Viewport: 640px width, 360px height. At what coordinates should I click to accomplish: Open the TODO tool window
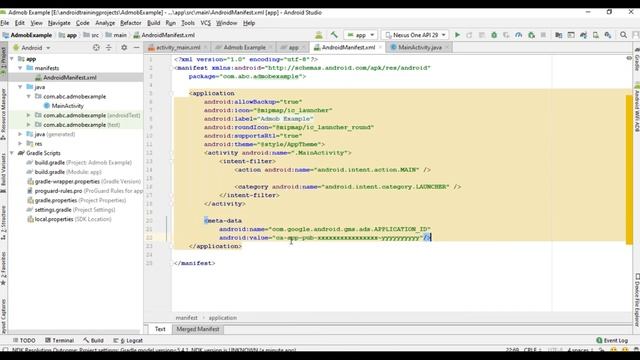click(24, 340)
